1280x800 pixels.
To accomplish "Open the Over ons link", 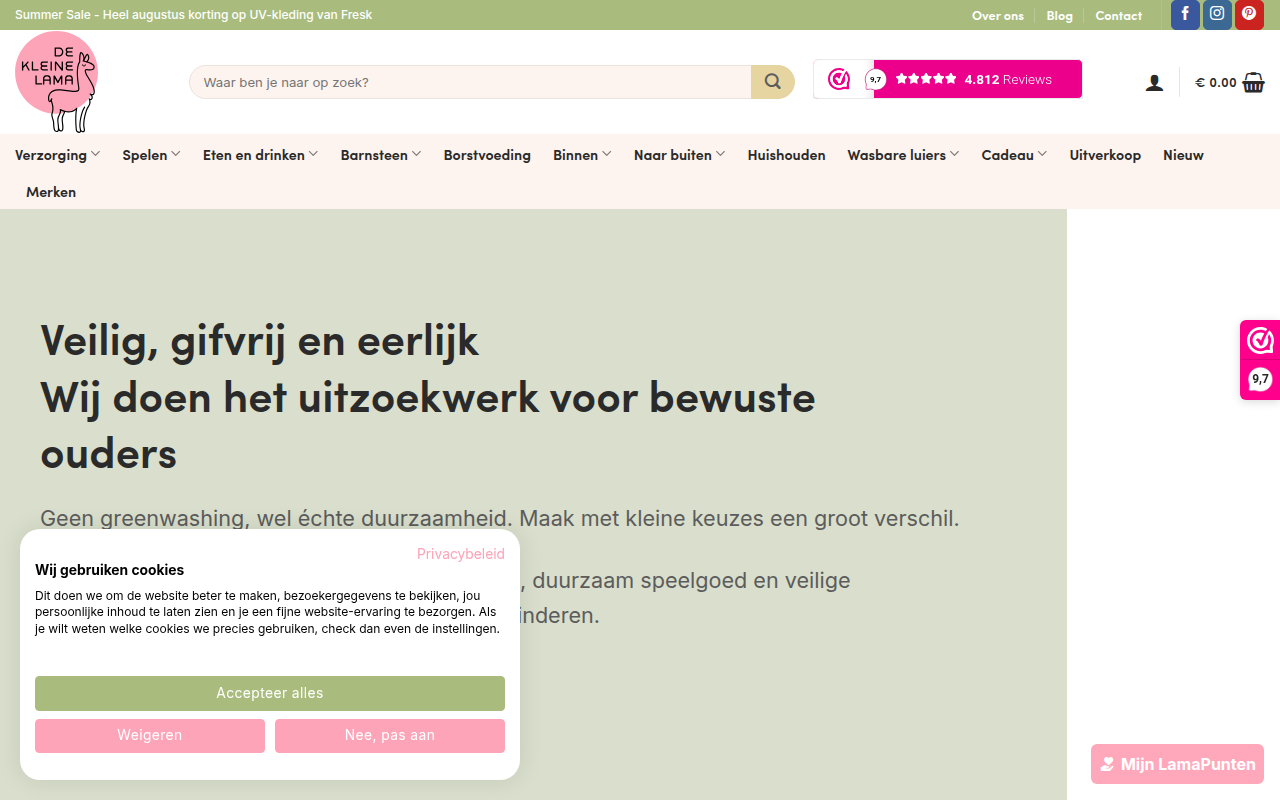I will click(x=998, y=15).
